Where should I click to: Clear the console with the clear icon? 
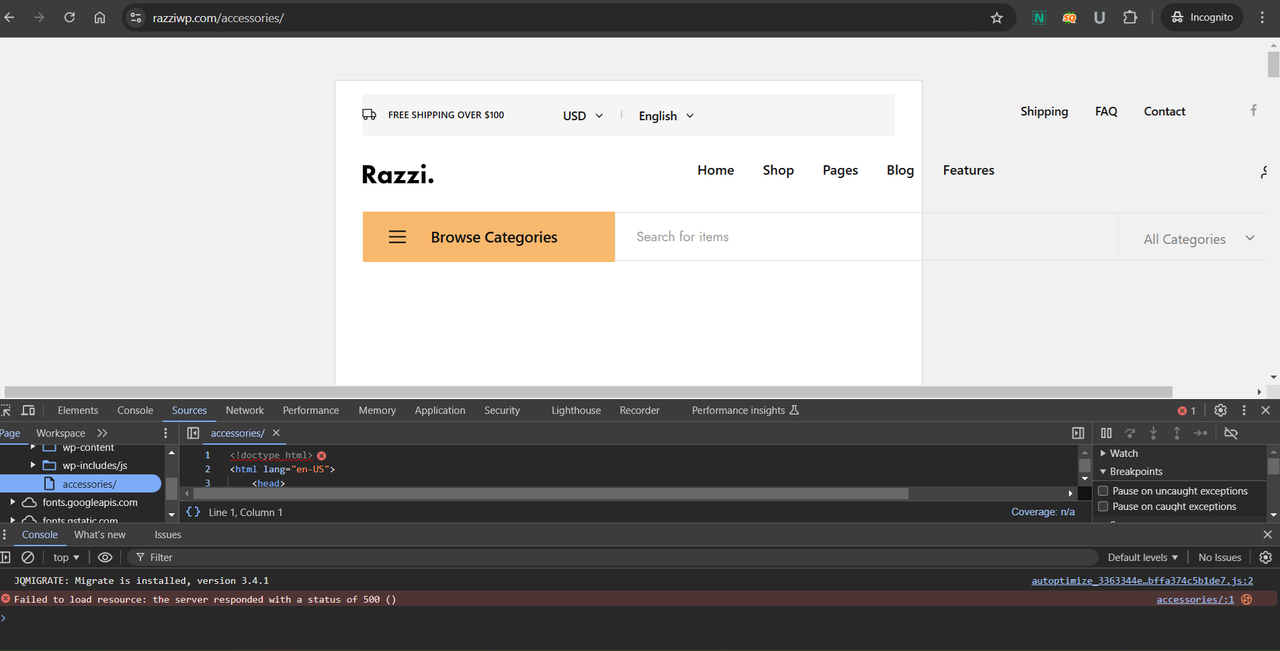click(28, 557)
